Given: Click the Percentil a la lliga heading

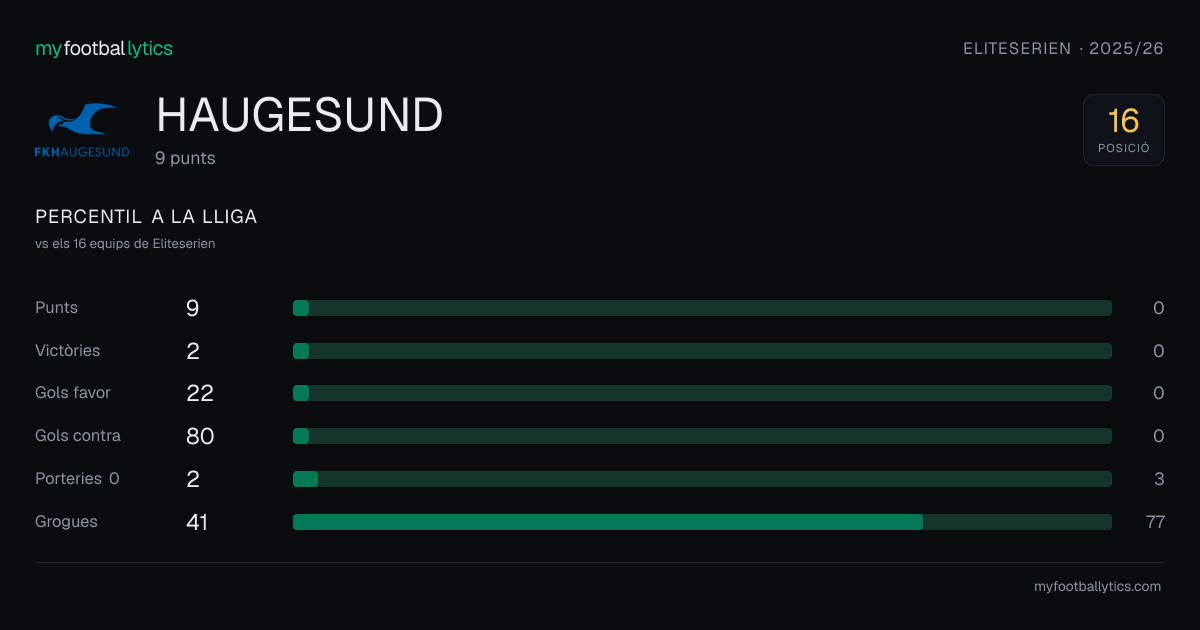Looking at the screenshot, I should (146, 217).
